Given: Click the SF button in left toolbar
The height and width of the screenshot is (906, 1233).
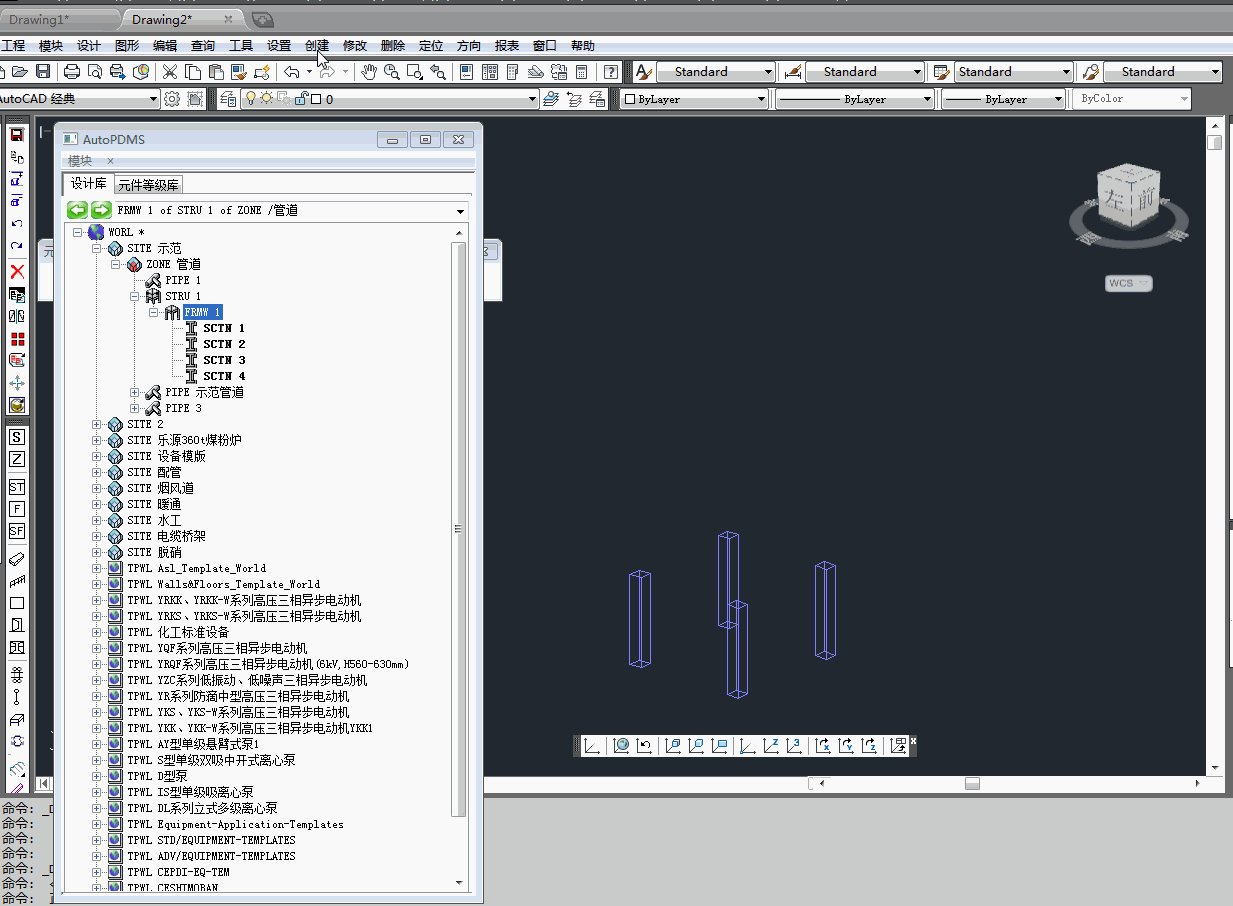Looking at the screenshot, I should [17, 531].
